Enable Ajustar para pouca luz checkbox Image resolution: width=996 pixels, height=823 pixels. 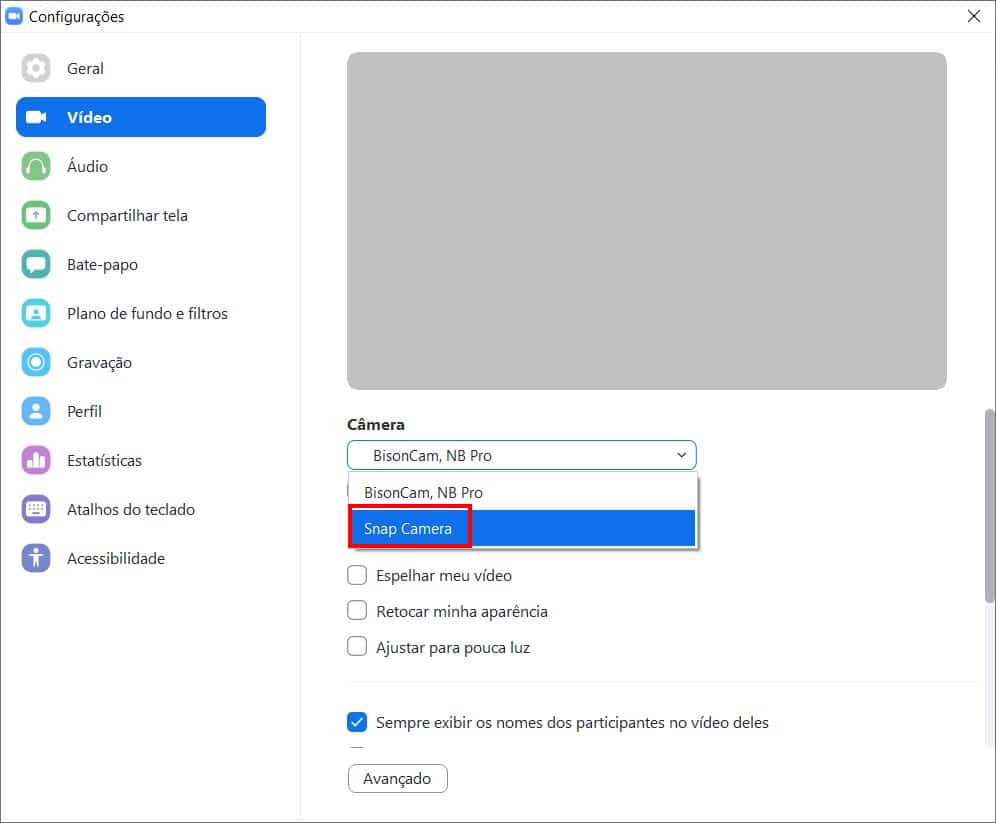pos(357,647)
